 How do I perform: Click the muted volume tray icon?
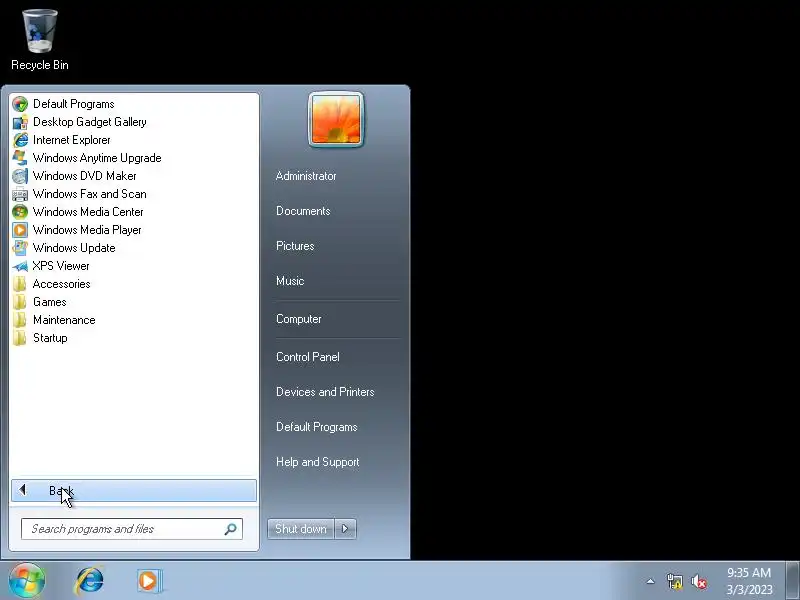(699, 581)
